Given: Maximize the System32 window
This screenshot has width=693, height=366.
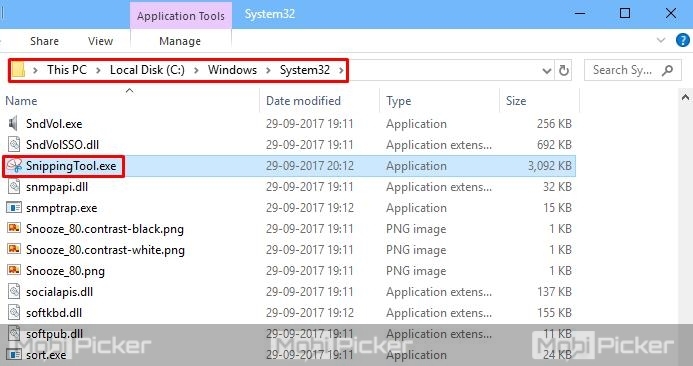Looking at the screenshot, I should [x=625, y=14].
